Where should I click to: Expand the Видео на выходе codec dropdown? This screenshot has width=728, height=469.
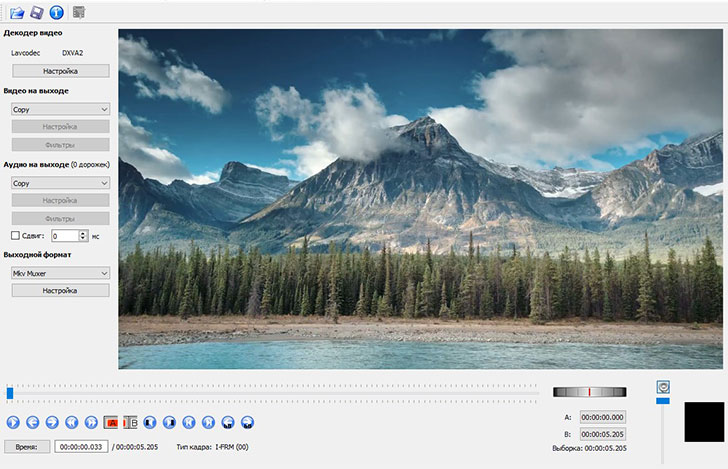tap(60, 109)
